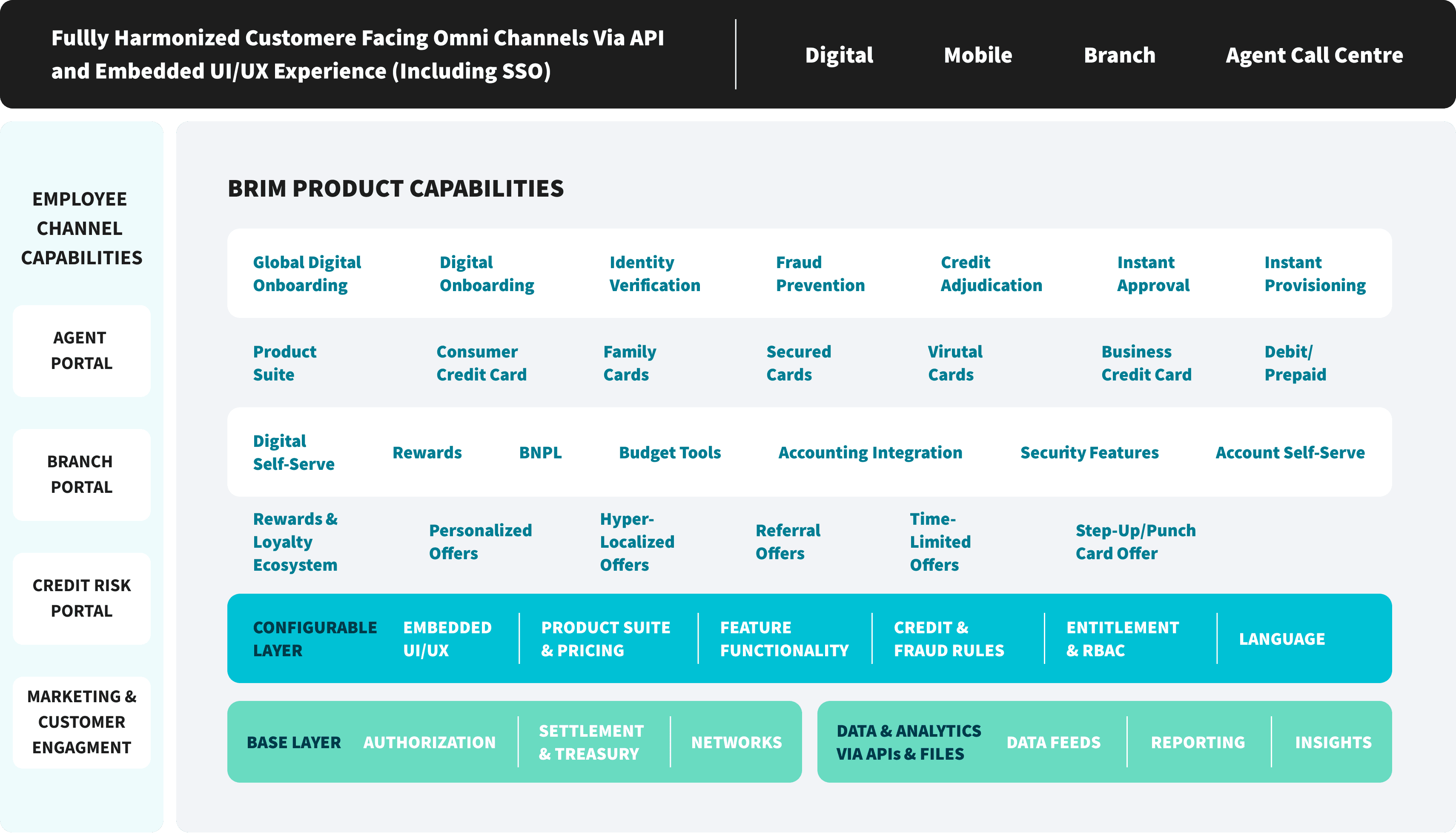Open the Branch Portal card

(81, 474)
